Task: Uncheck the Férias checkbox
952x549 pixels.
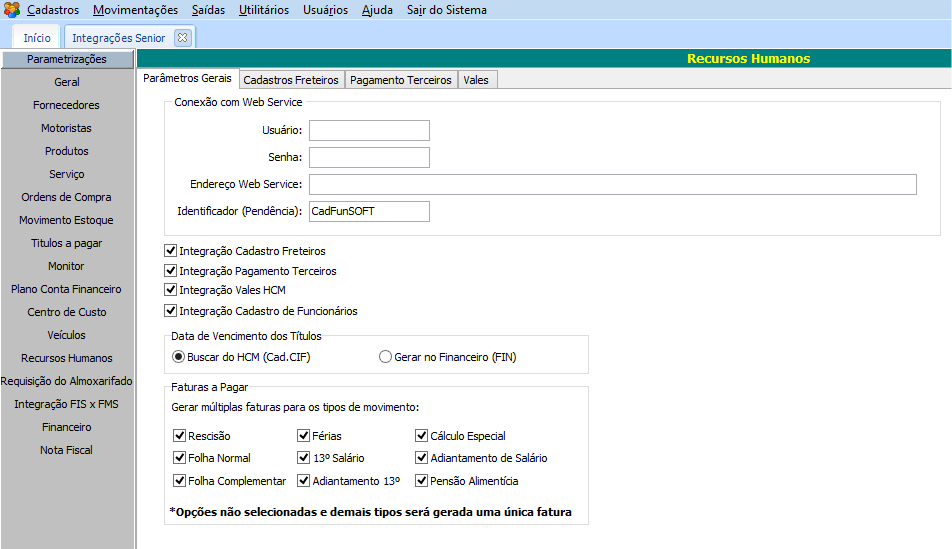Action: (x=304, y=436)
